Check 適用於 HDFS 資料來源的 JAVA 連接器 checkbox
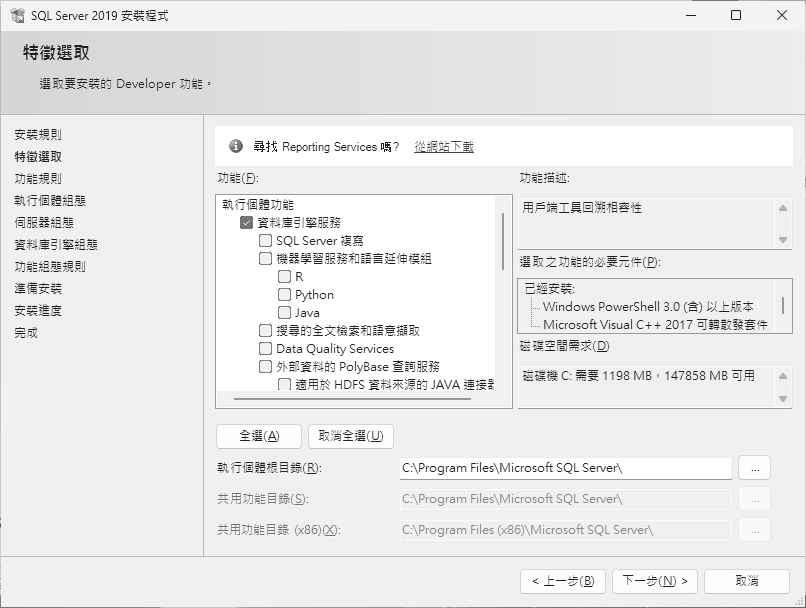This screenshot has width=806, height=608. tap(284, 384)
